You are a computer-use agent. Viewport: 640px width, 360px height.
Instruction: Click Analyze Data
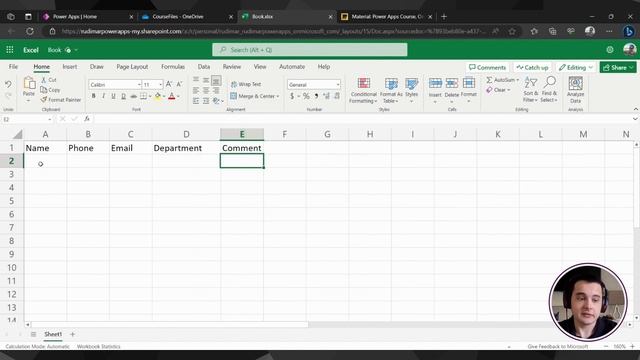coord(576,89)
